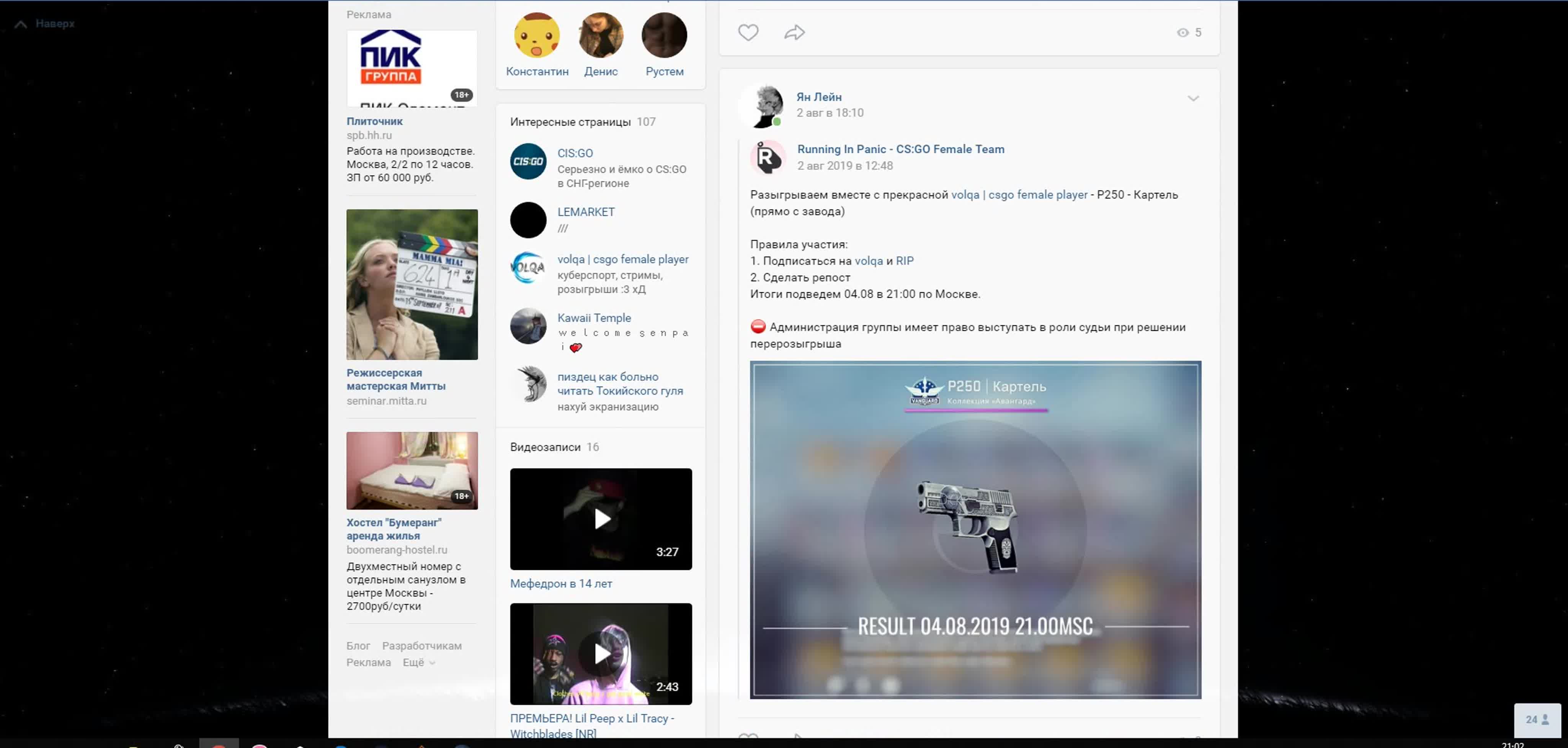1568x748 pixels.
Task: Share the post using the arrow icon
Action: pos(794,32)
